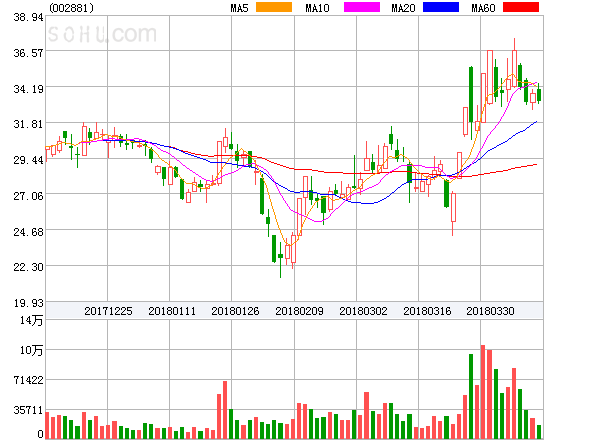This screenshot has width=600, height=440.
Task: Click the 35711 volume axis label
Action: click(x=28, y=410)
